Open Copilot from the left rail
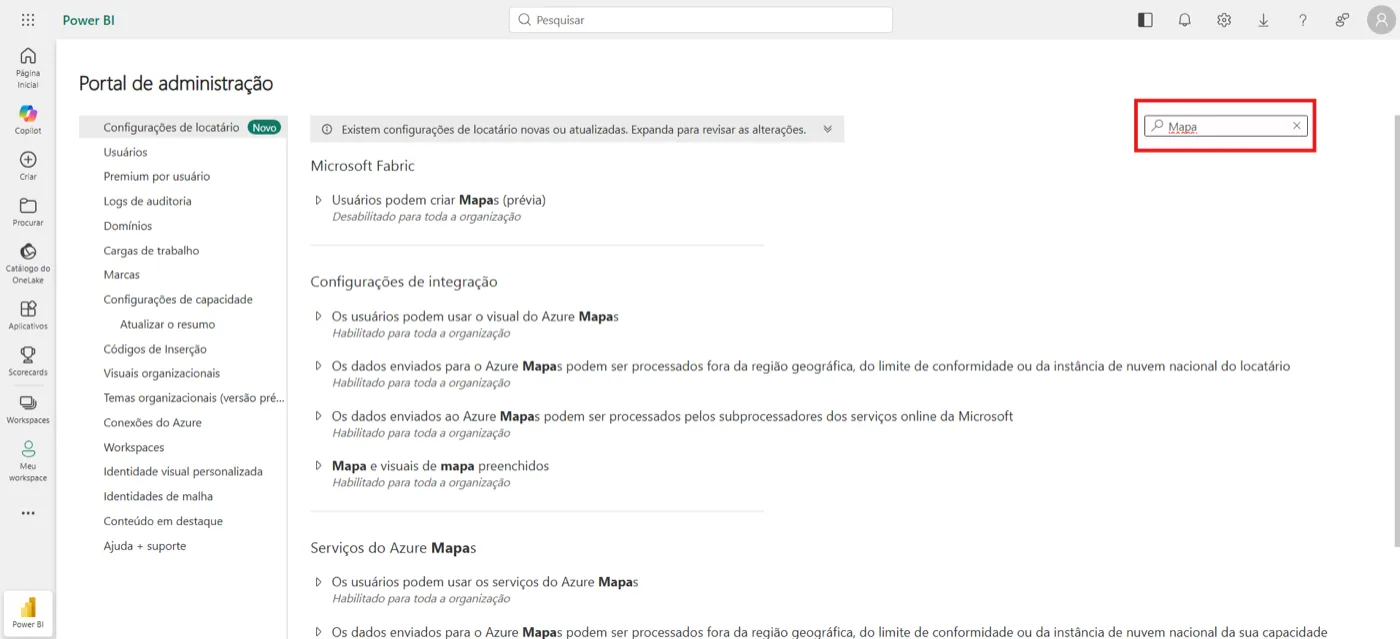 [28, 120]
